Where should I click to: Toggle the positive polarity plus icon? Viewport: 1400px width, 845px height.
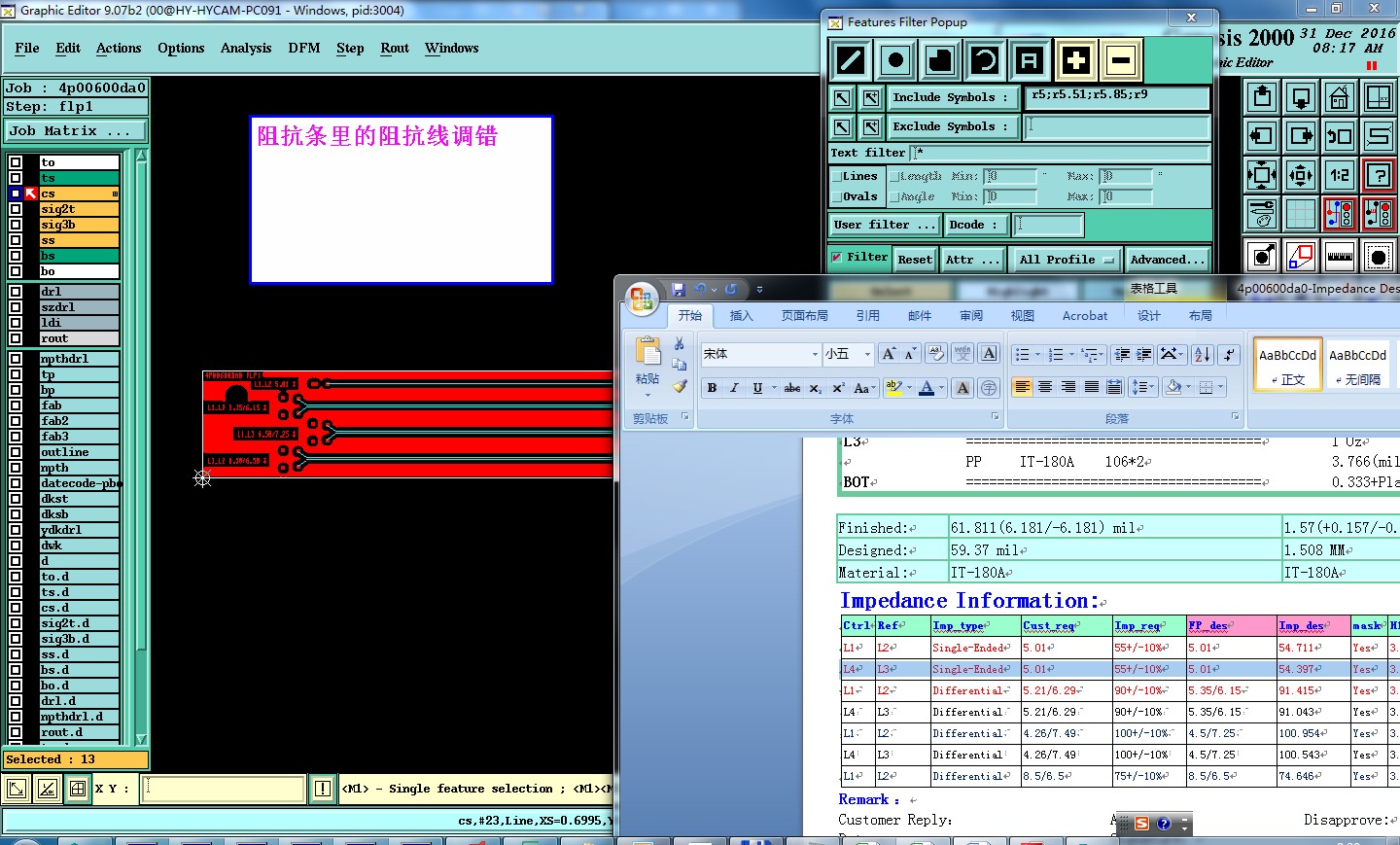1076,60
